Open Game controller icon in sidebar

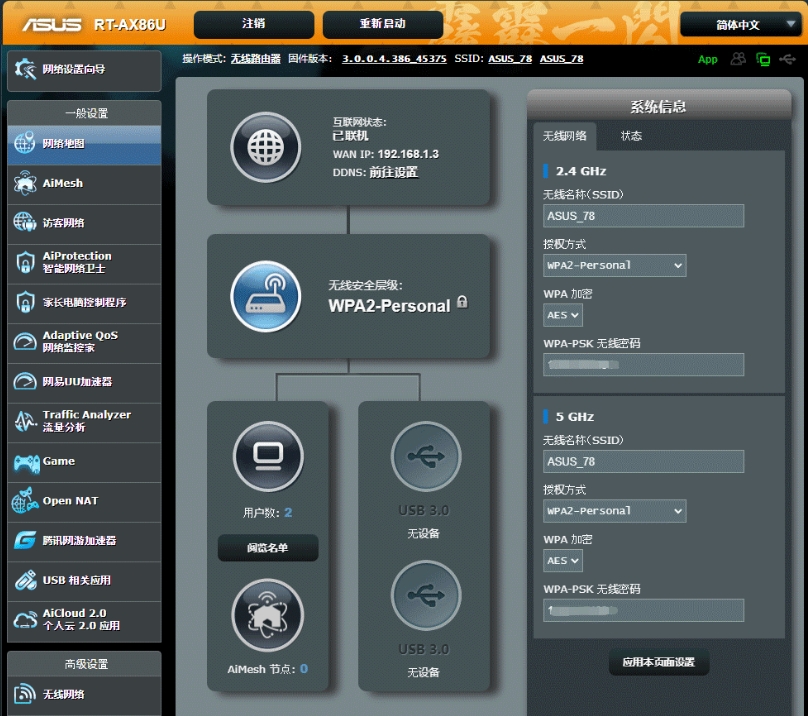[x=26, y=462]
